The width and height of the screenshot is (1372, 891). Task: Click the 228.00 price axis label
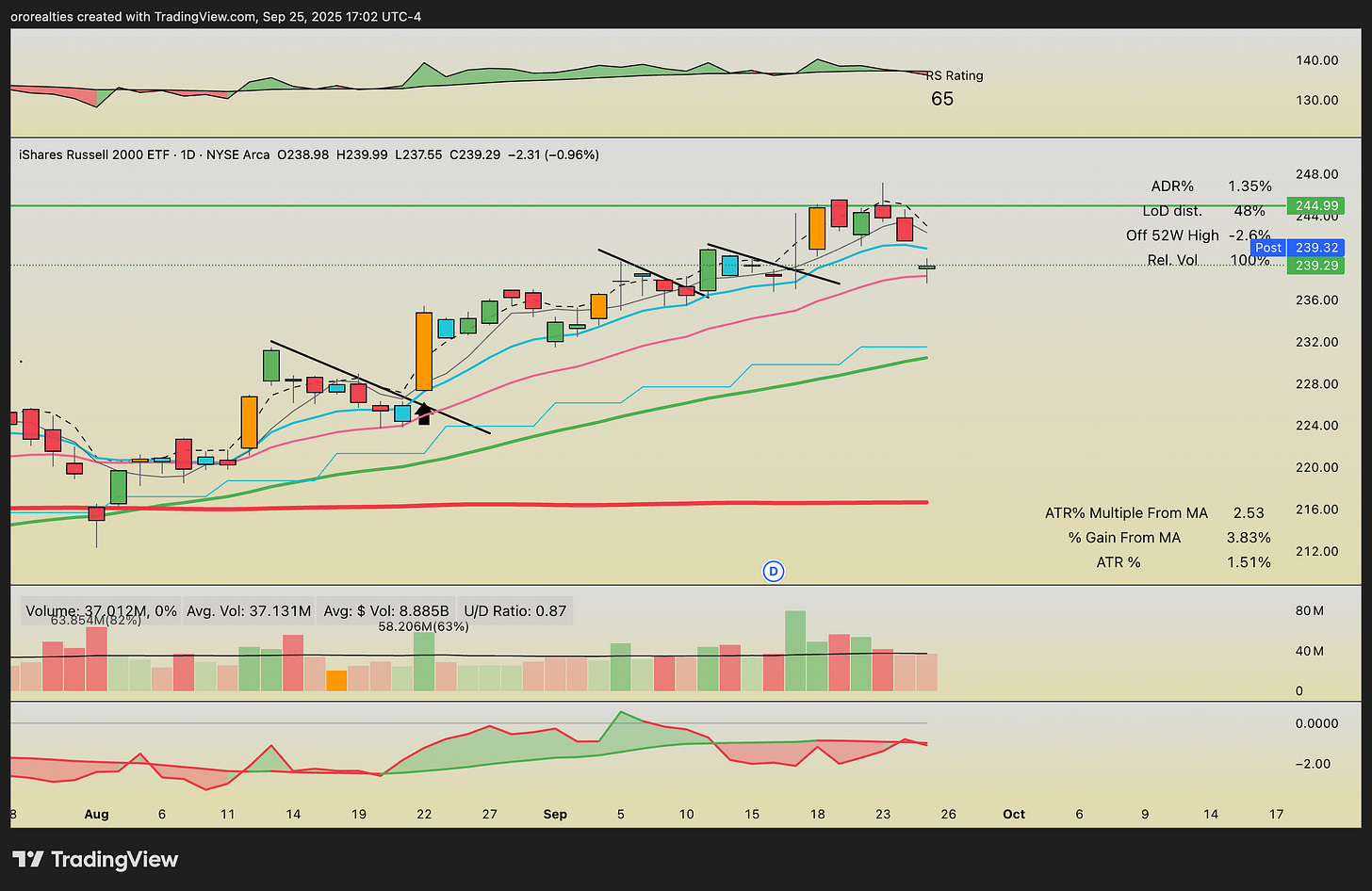click(1317, 384)
